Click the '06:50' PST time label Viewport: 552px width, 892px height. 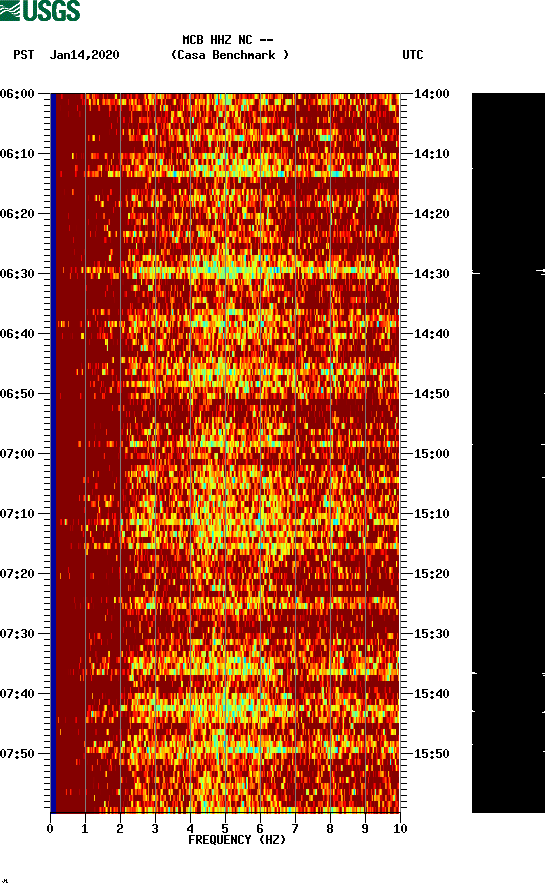click(18, 394)
